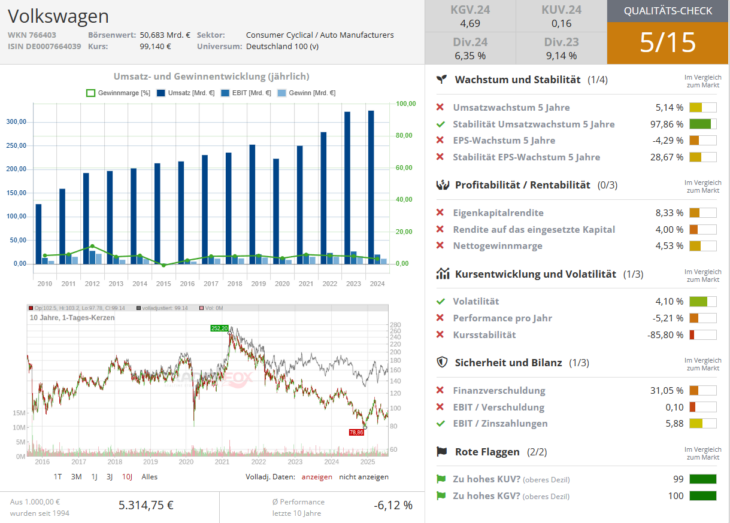Click the chart title Umsatz- und Gewinnentwicklung (jährlich)
Screen dimensions: 730x523
(211, 76)
